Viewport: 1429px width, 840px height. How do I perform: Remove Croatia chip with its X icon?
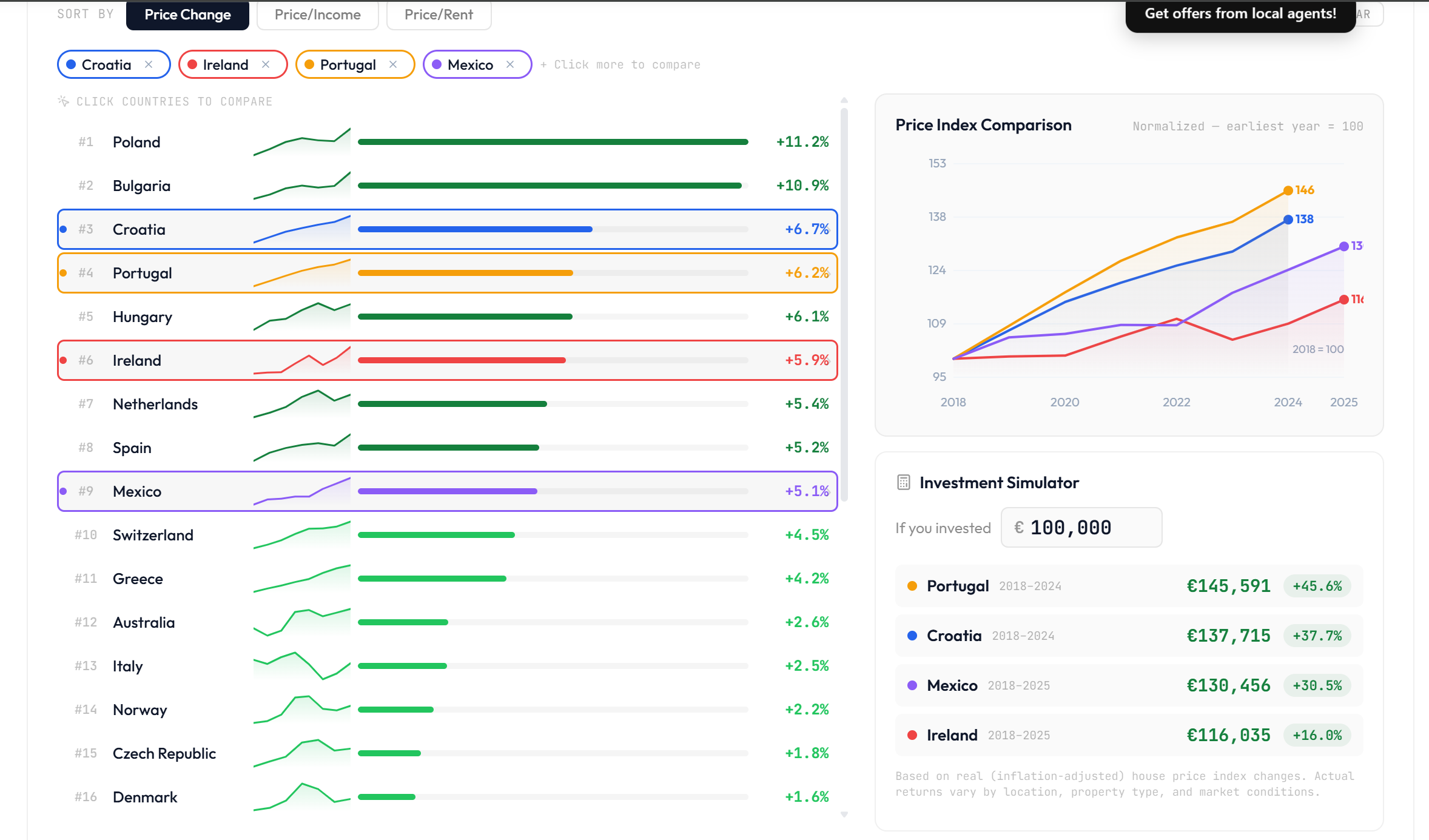[149, 64]
